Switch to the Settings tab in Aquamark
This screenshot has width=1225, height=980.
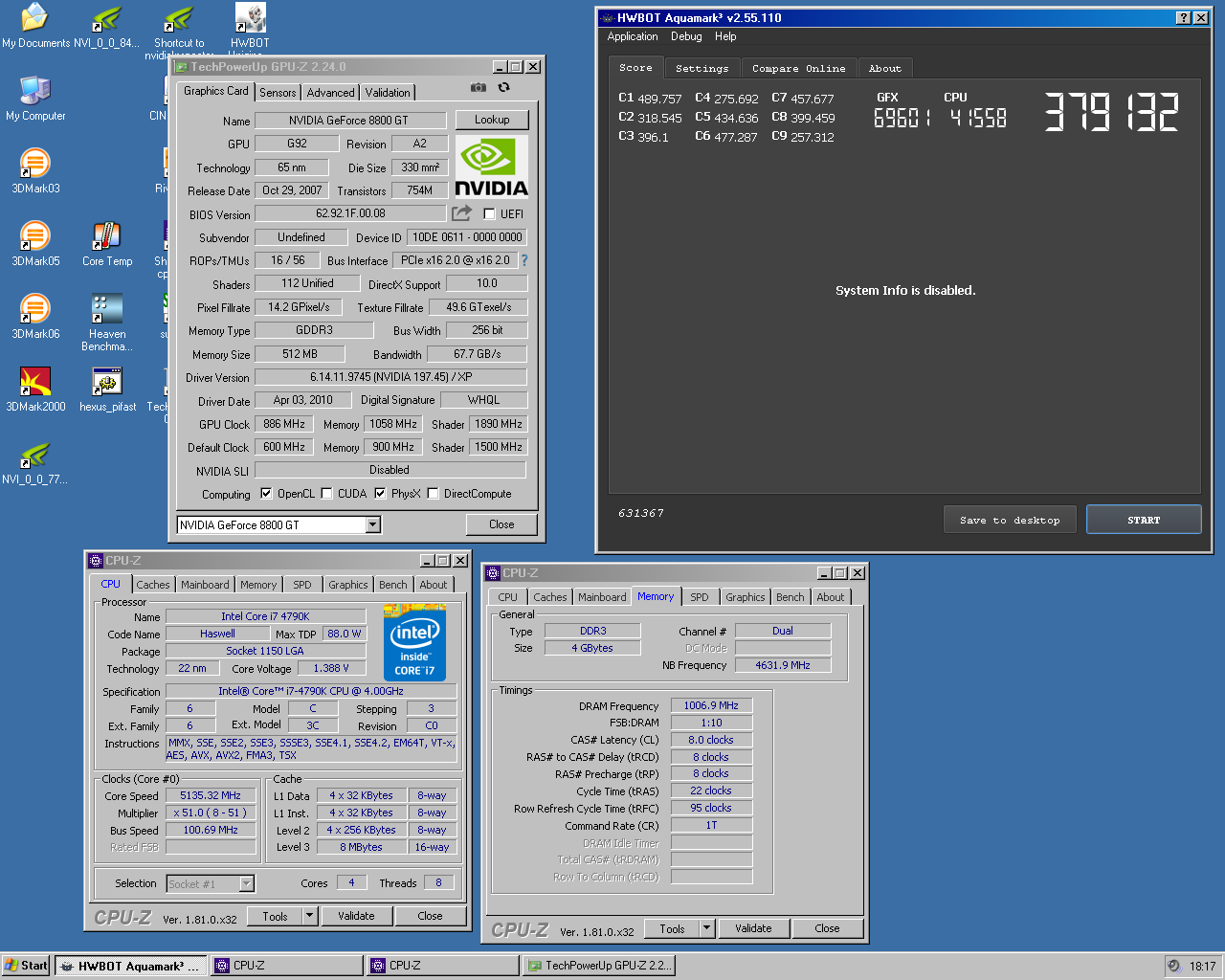702,69
